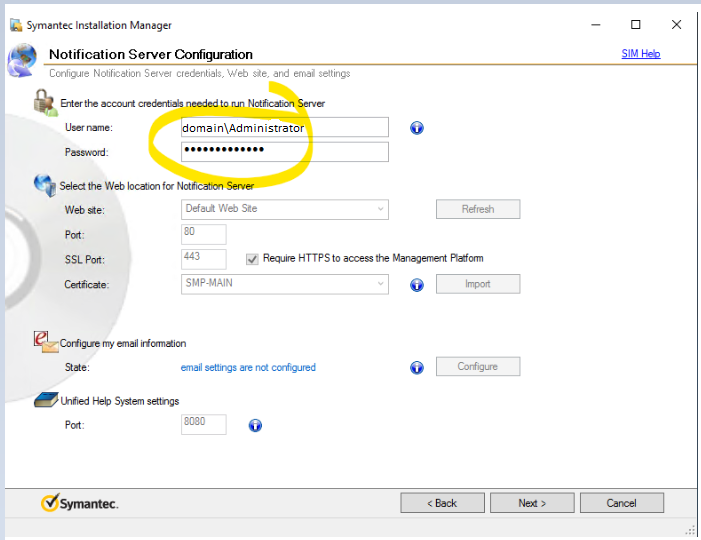
Task: Click the account credentials padlock icon
Action: click(x=44, y=101)
